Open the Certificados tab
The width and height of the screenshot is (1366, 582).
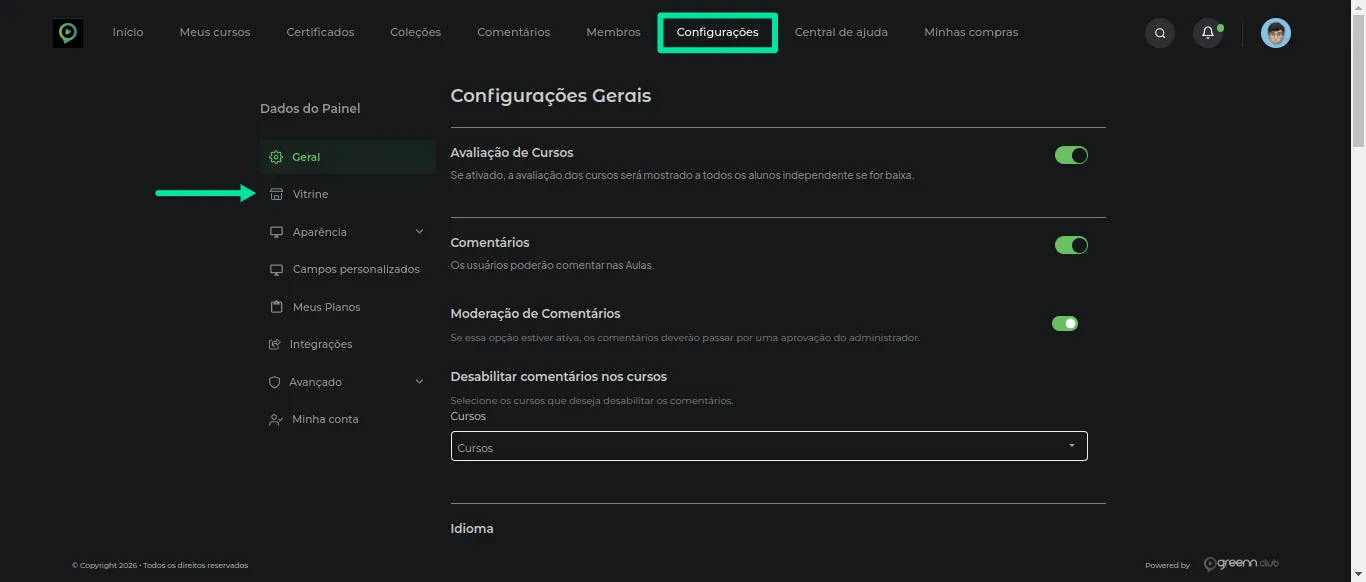point(320,32)
